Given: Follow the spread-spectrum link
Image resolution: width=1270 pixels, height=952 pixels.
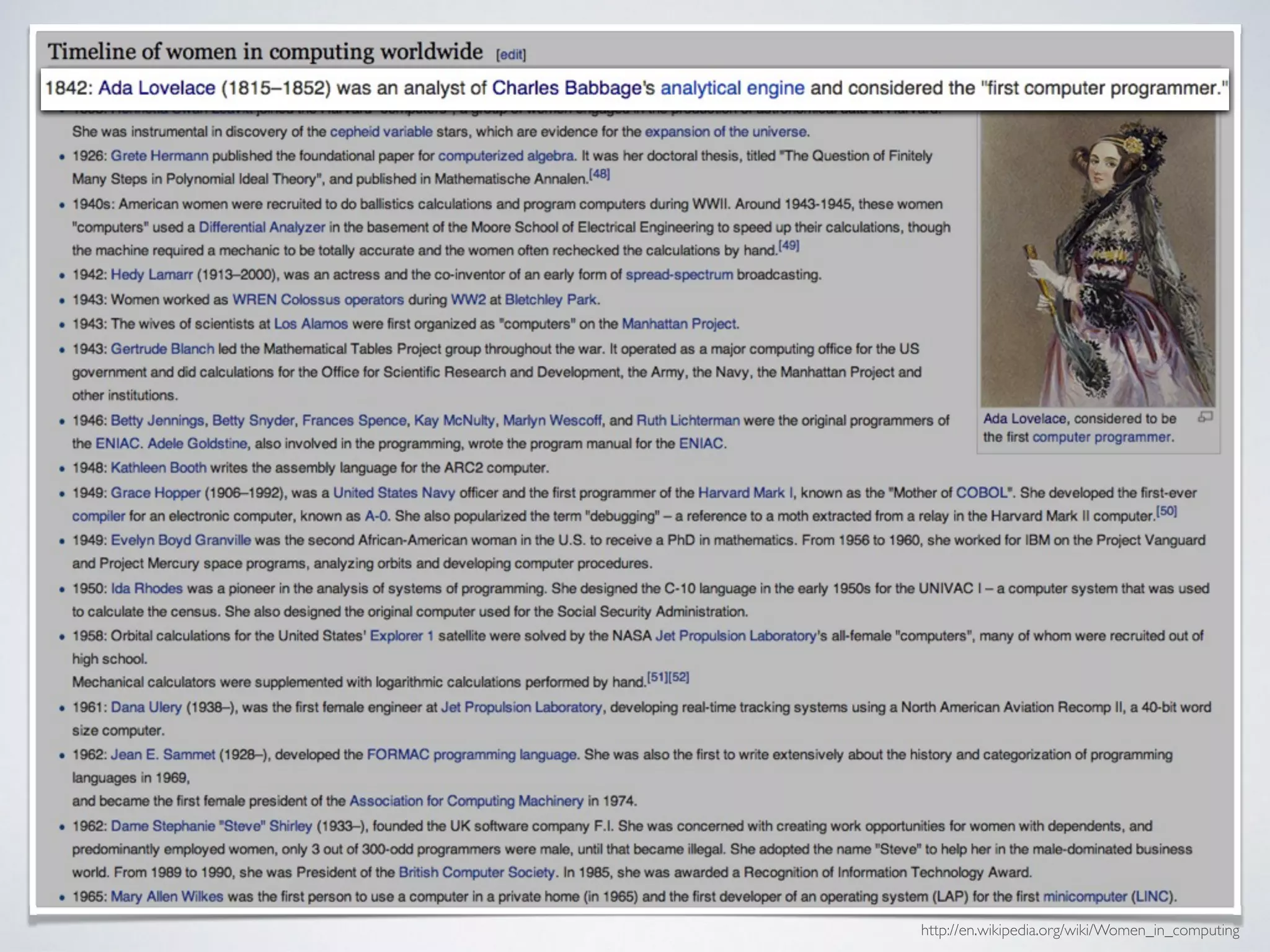Looking at the screenshot, I should coord(679,275).
